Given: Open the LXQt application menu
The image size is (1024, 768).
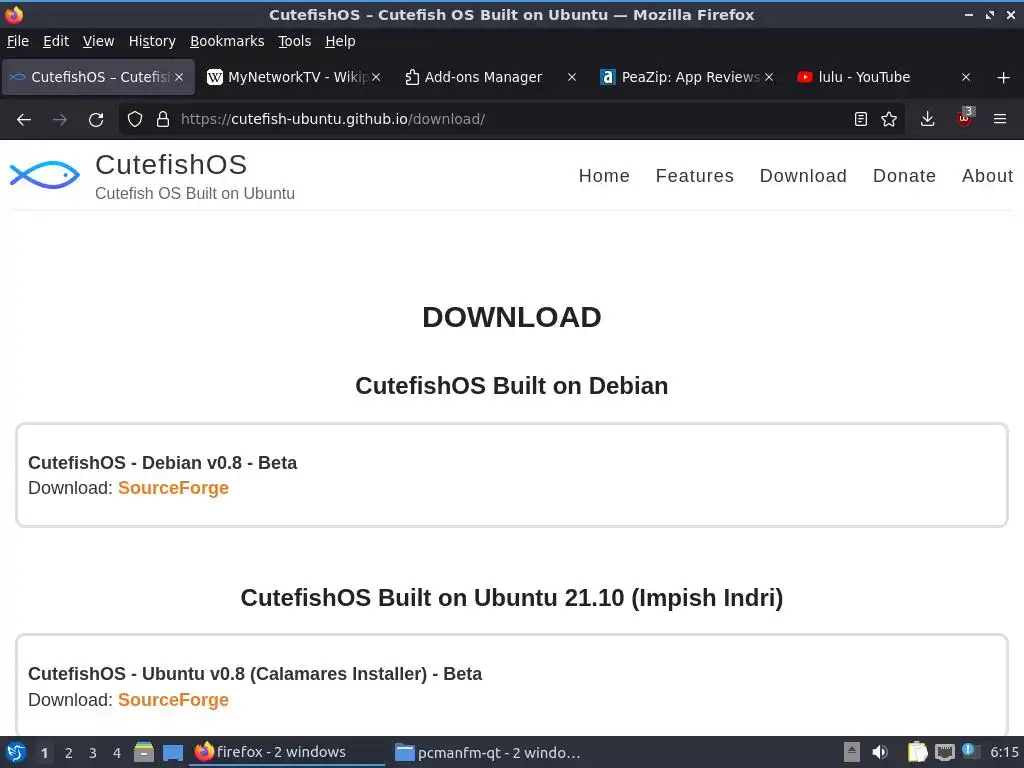Looking at the screenshot, I should click(x=15, y=752).
